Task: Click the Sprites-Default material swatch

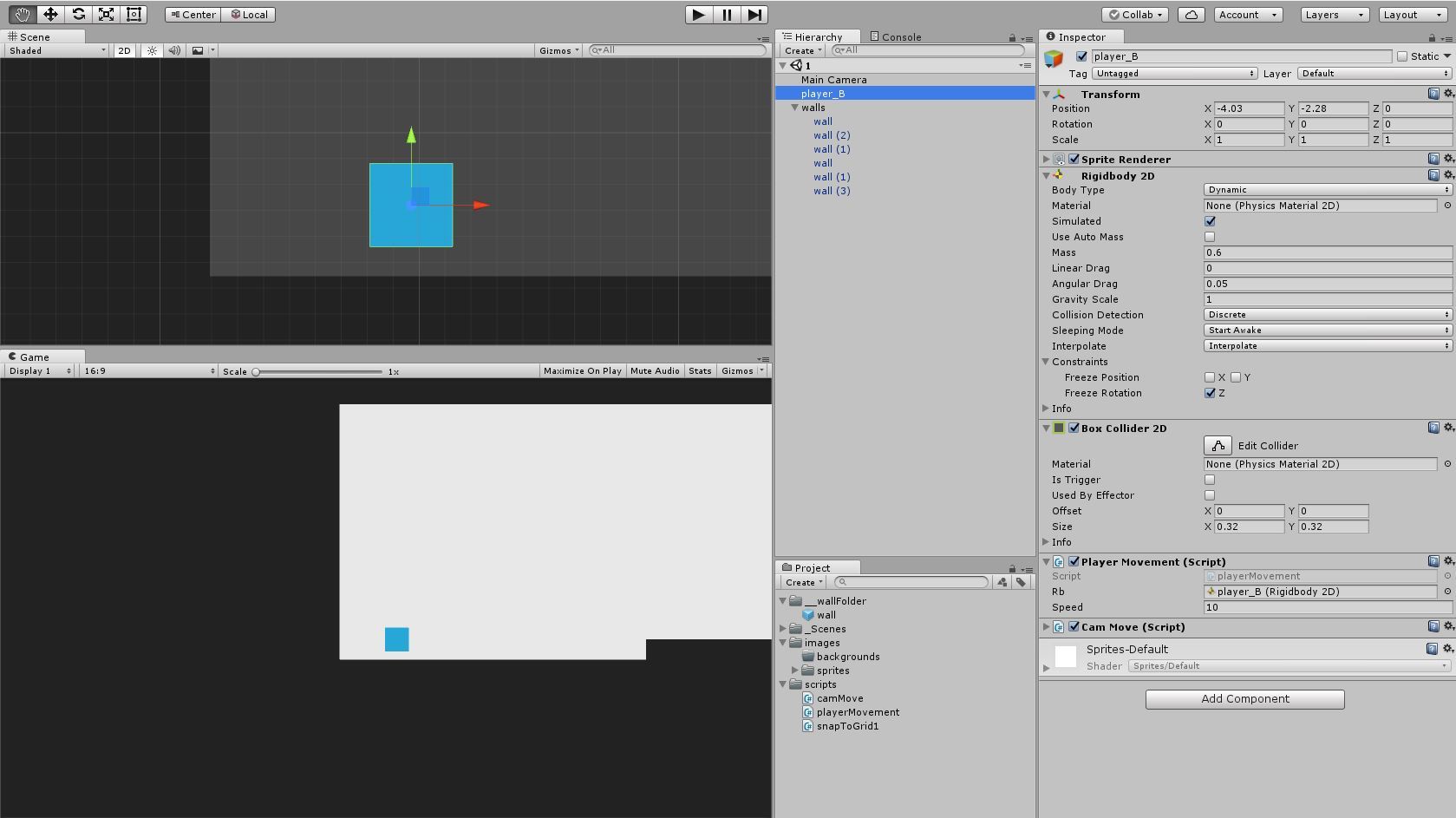Action: pos(1066,657)
